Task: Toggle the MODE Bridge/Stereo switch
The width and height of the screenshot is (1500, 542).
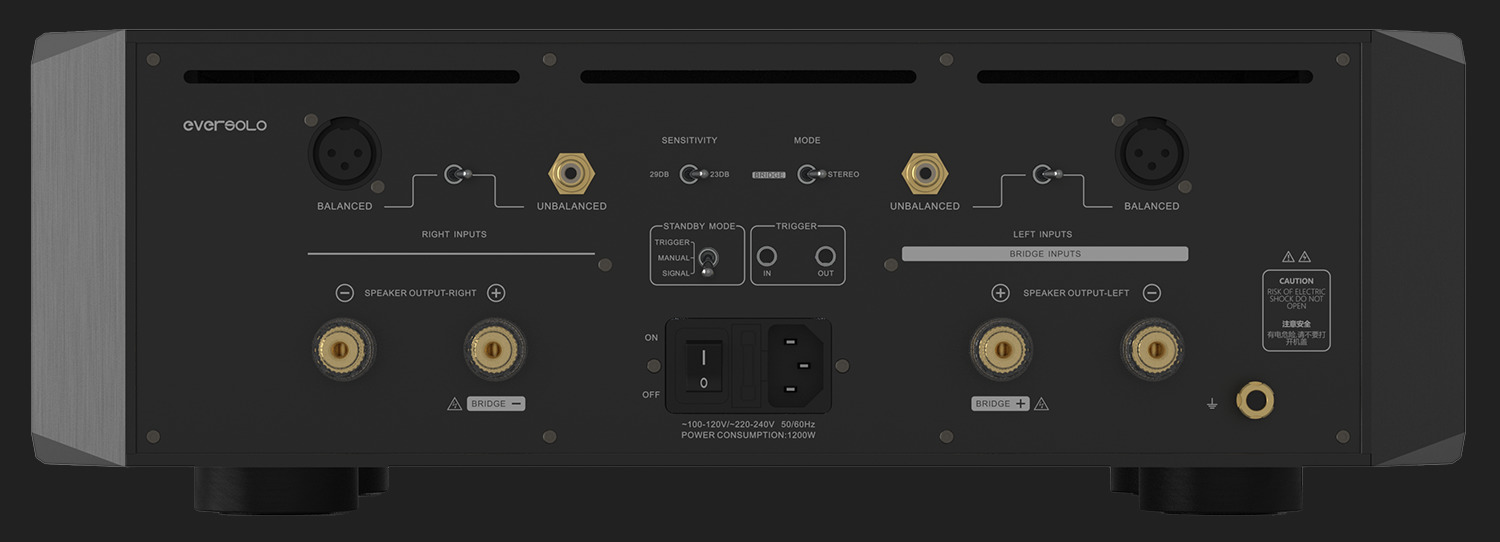Action: pyautogui.click(x=808, y=174)
